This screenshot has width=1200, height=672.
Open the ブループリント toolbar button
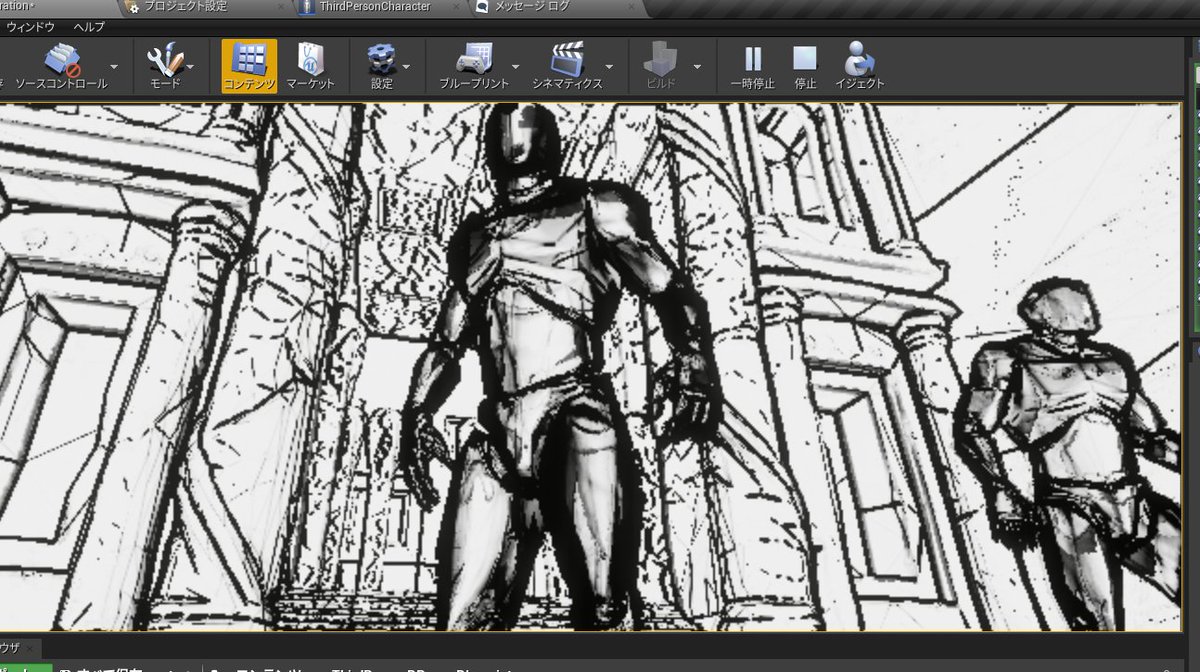(474, 66)
